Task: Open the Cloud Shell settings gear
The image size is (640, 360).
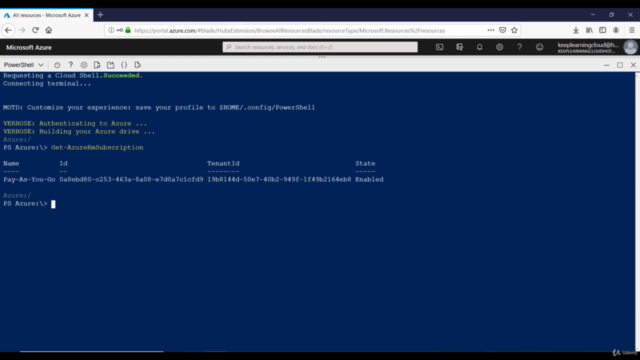Action: (x=84, y=65)
